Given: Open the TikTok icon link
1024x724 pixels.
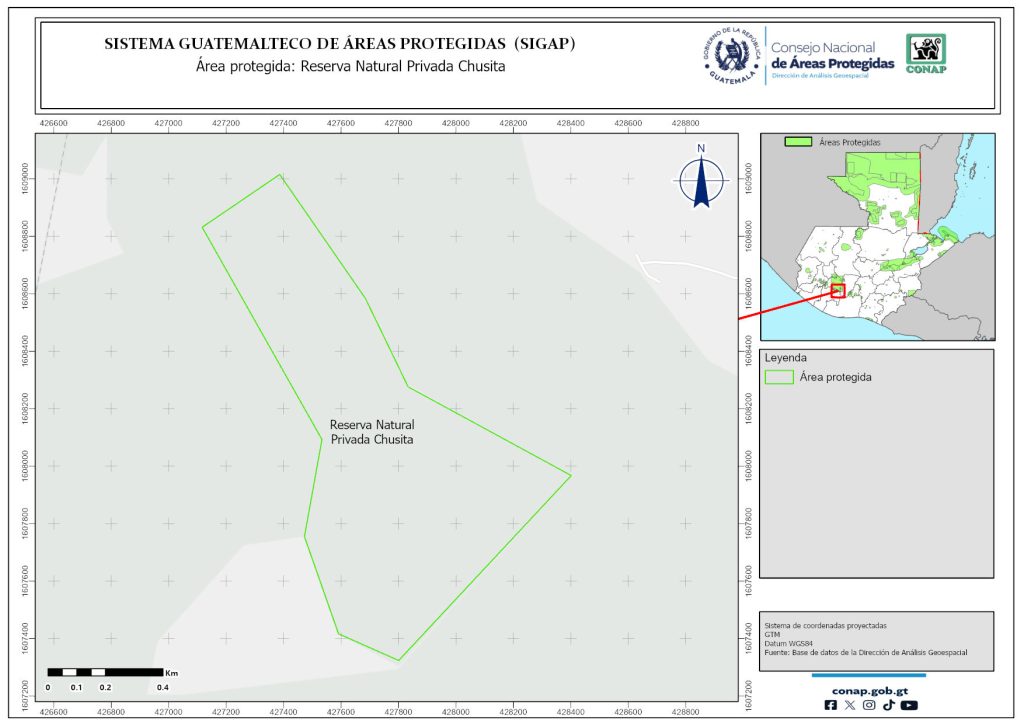Looking at the screenshot, I should click(x=888, y=705).
